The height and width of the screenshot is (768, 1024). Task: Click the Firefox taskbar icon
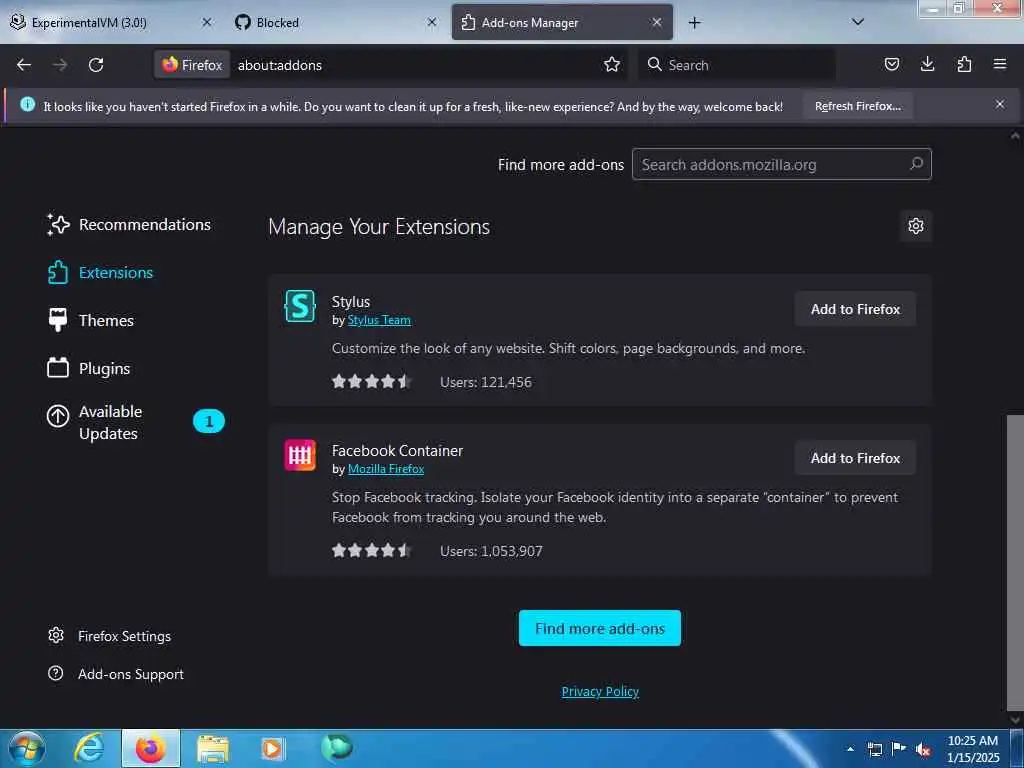point(151,748)
